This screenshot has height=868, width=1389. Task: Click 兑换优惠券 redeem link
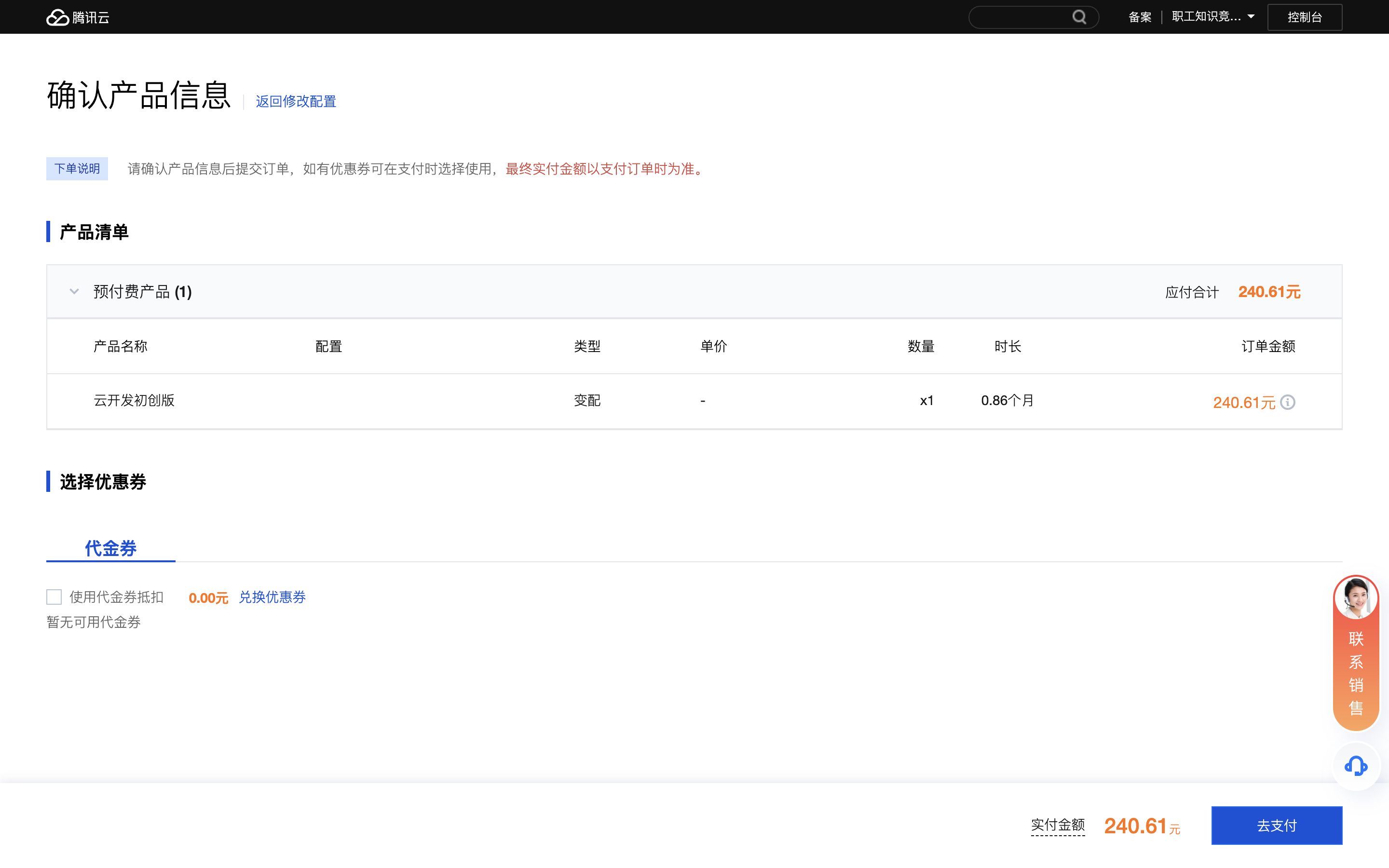272,597
